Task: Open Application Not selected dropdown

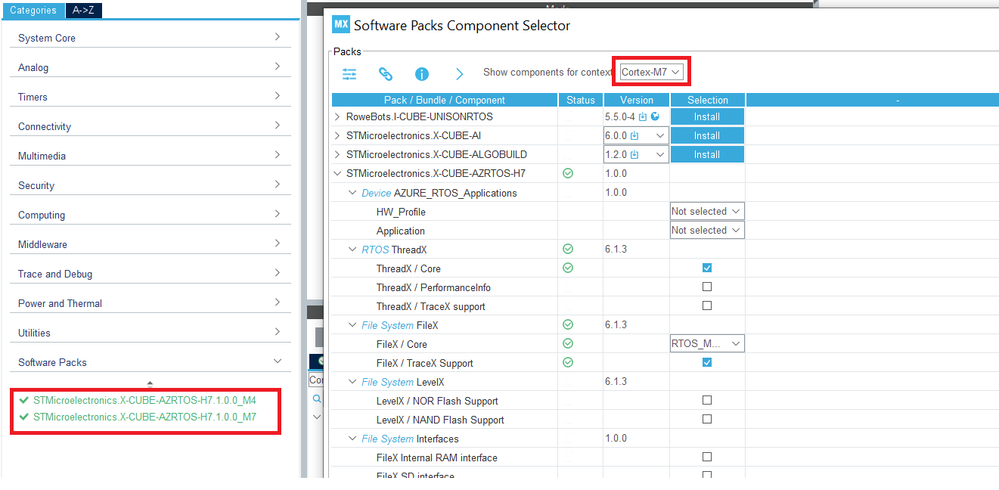Action: (x=707, y=230)
